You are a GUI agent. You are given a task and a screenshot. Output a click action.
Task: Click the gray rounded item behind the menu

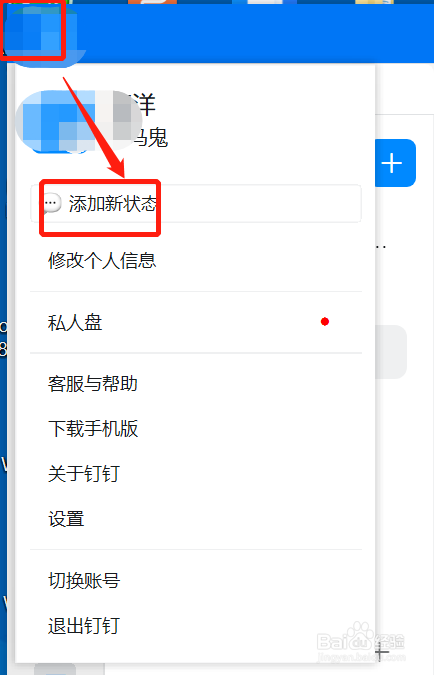coord(391,352)
